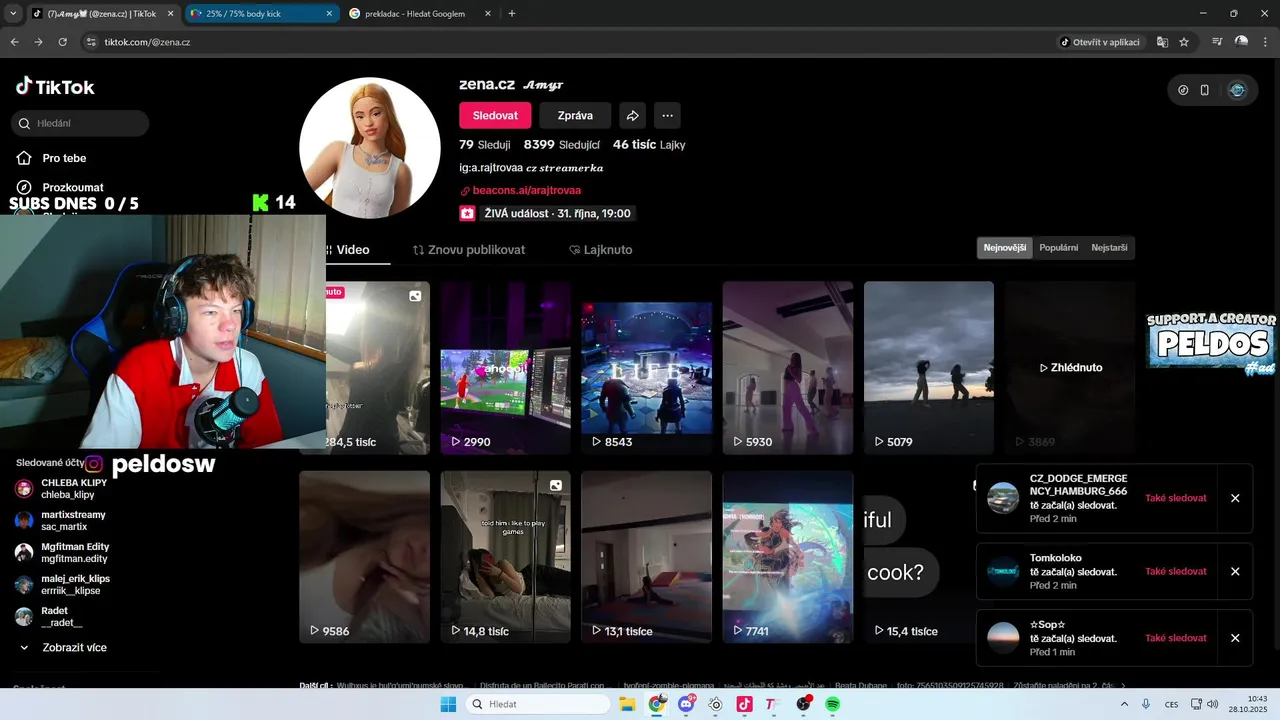Open Windows Start menu
Screen dimensions: 1280x720
click(x=448, y=704)
